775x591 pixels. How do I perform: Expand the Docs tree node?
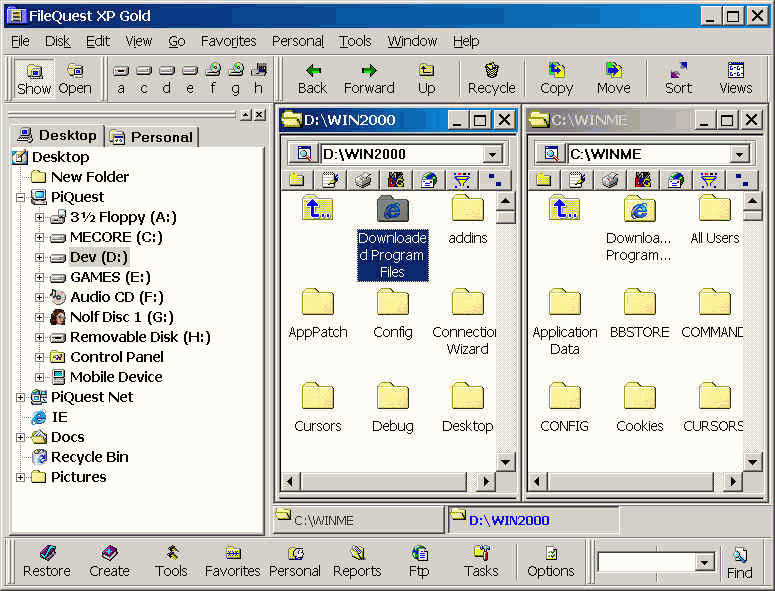click(x=20, y=437)
